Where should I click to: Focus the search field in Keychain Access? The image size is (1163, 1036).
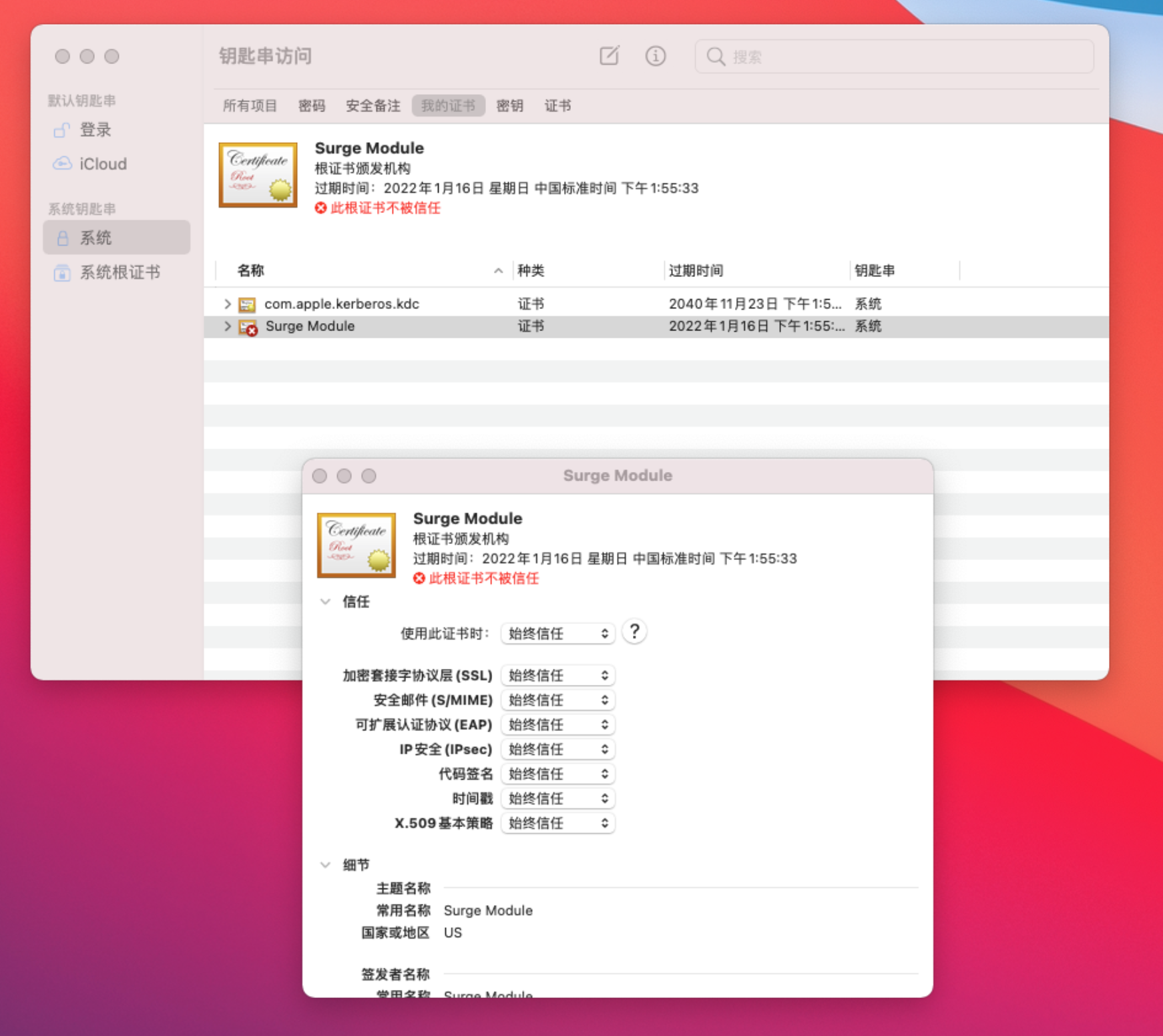(894, 57)
